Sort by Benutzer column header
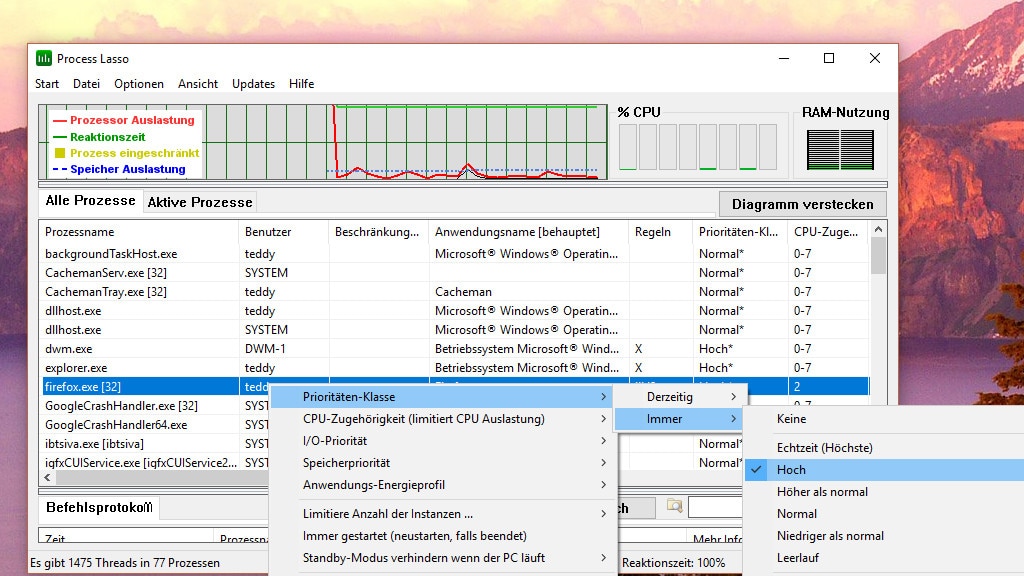Screen dimensions: 1024x576 [x=284, y=232]
